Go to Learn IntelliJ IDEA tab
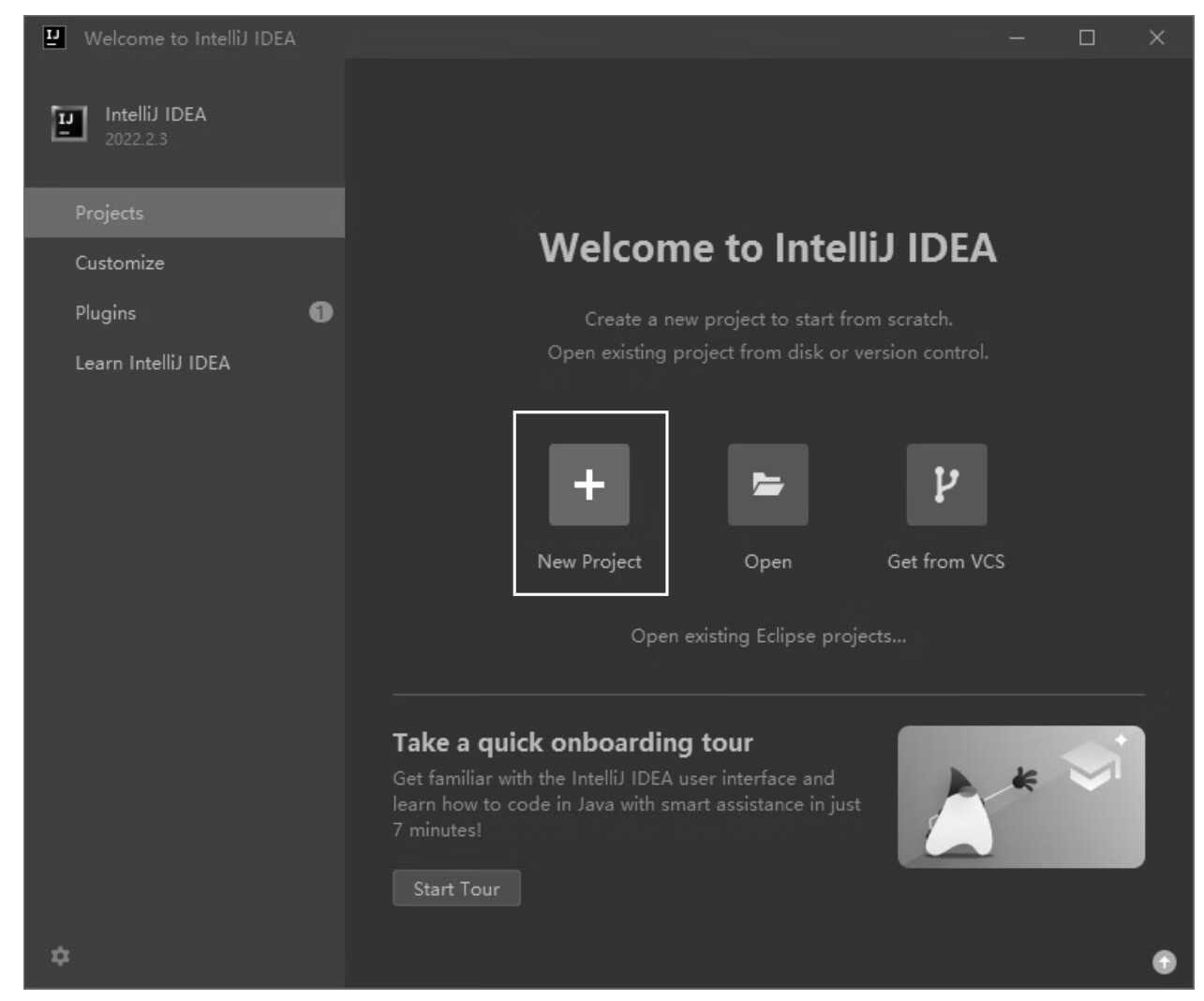Viewport: 1204px width, 1001px height. pos(153,363)
